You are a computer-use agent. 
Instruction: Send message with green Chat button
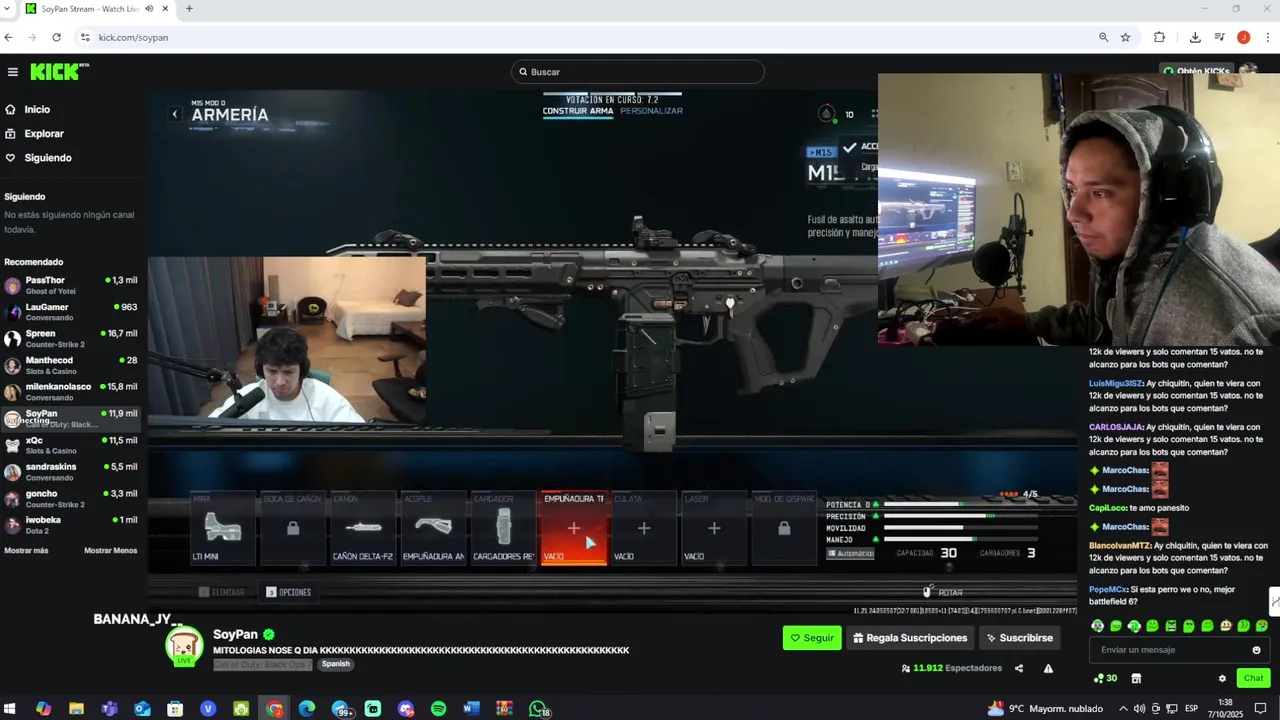[x=1254, y=678]
